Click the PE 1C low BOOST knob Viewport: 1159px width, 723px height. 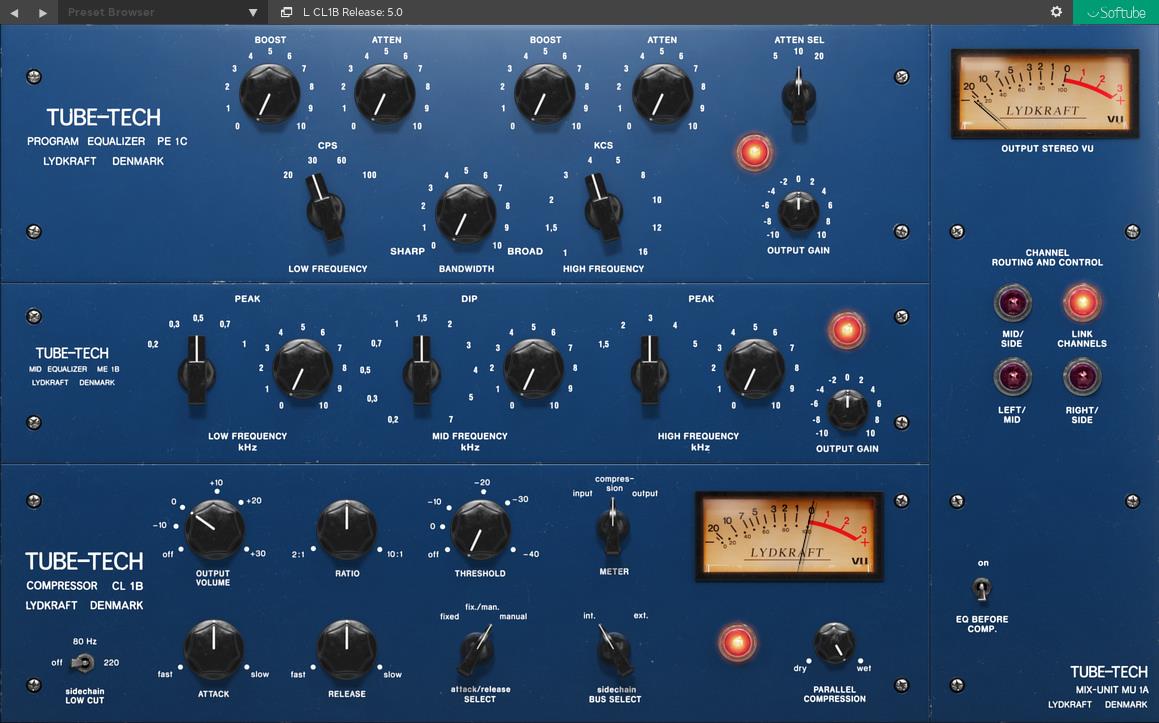tap(270, 95)
